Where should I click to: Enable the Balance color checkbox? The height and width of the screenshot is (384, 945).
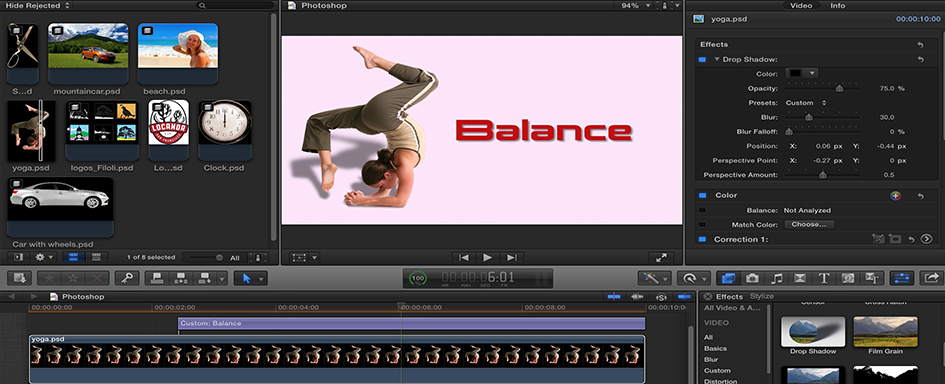[702, 210]
